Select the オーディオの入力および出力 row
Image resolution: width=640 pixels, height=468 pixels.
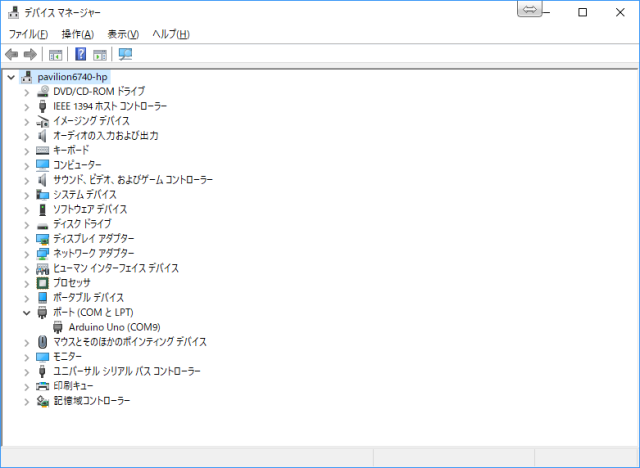(106, 135)
